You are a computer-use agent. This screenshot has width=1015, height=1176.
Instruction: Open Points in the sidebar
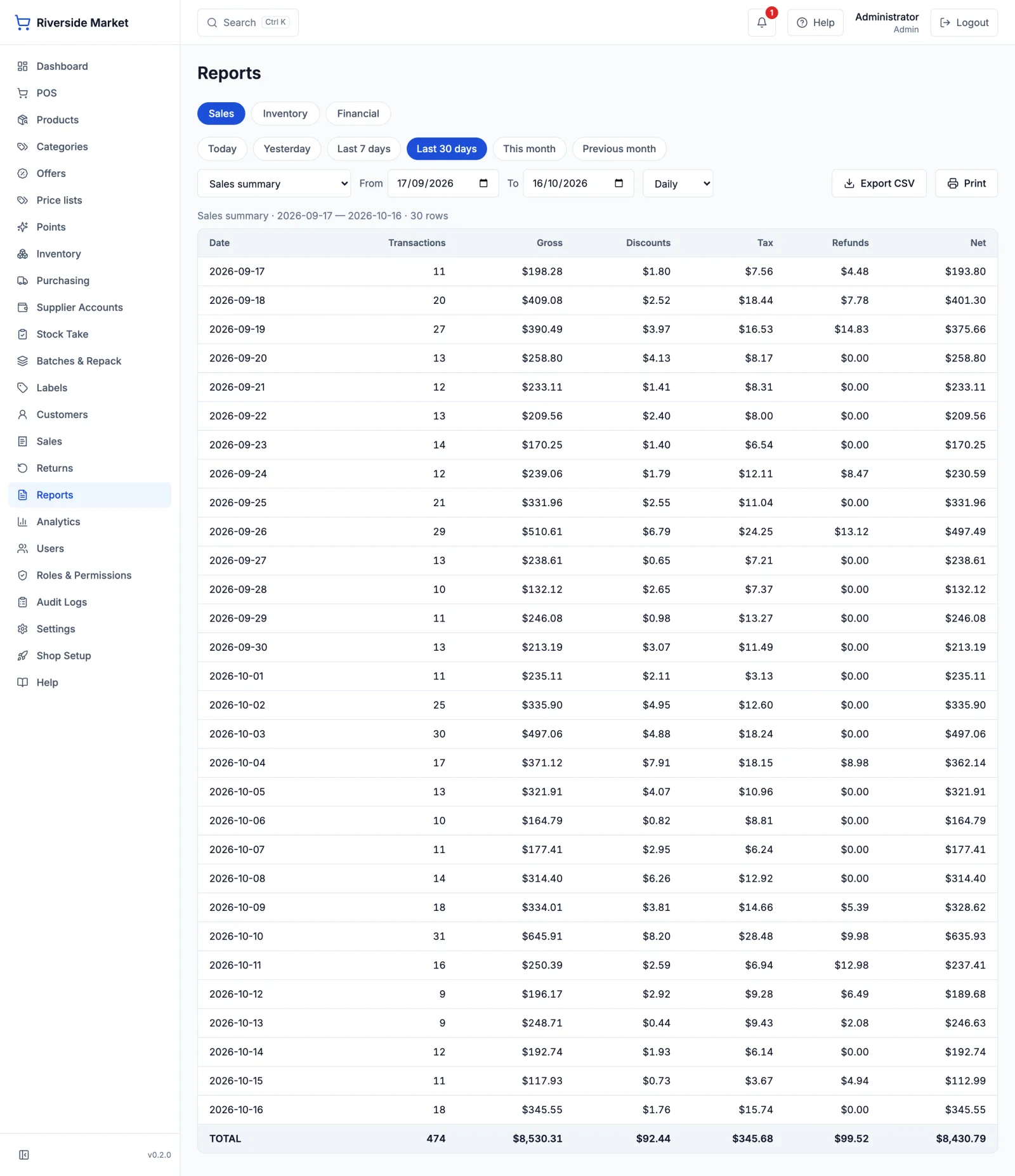pyautogui.click(x=90, y=227)
